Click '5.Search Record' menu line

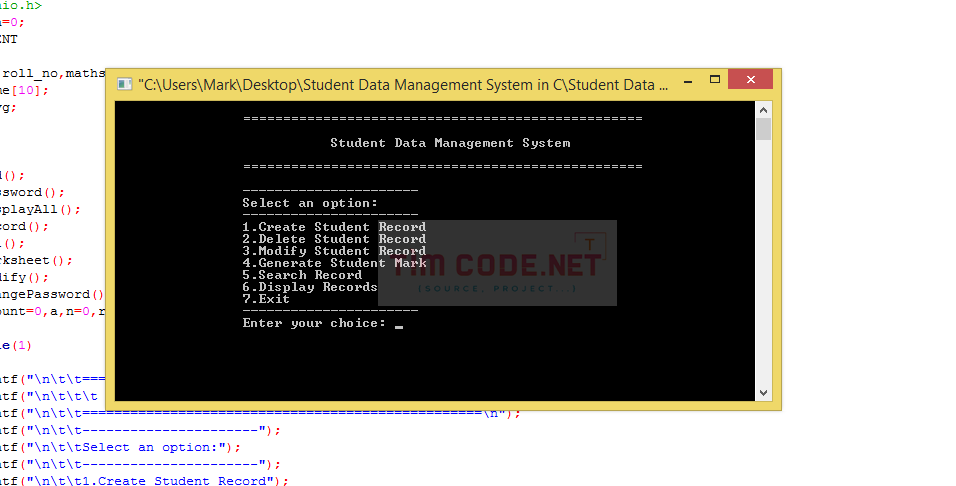click(302, 275)
